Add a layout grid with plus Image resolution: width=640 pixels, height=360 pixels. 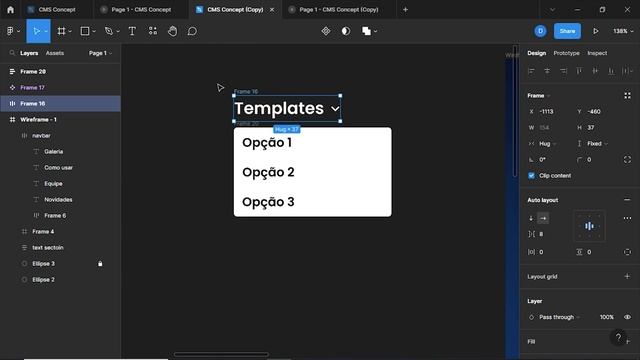point(627,276)
